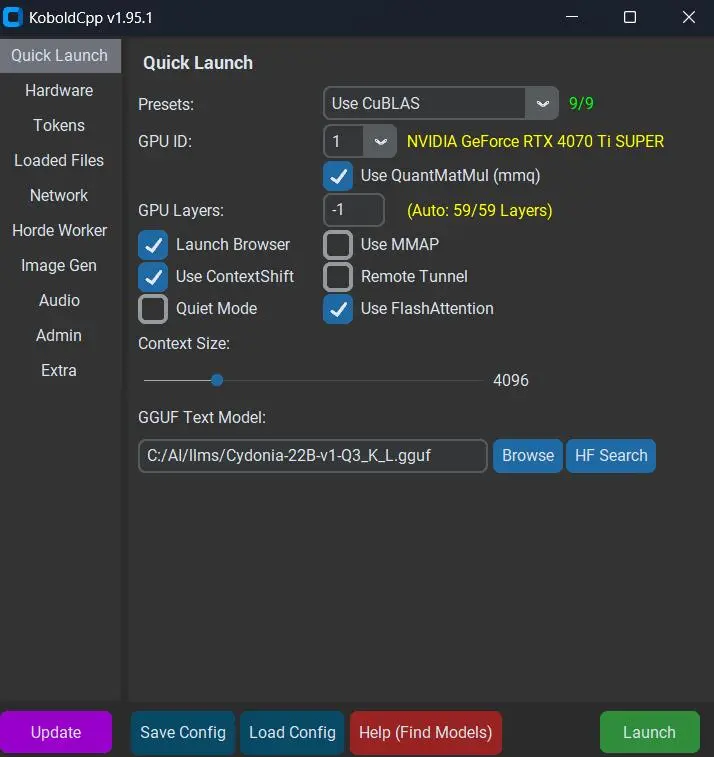
Task: Maximize the KoboldCpp window
Action: (x=630, y=17)
